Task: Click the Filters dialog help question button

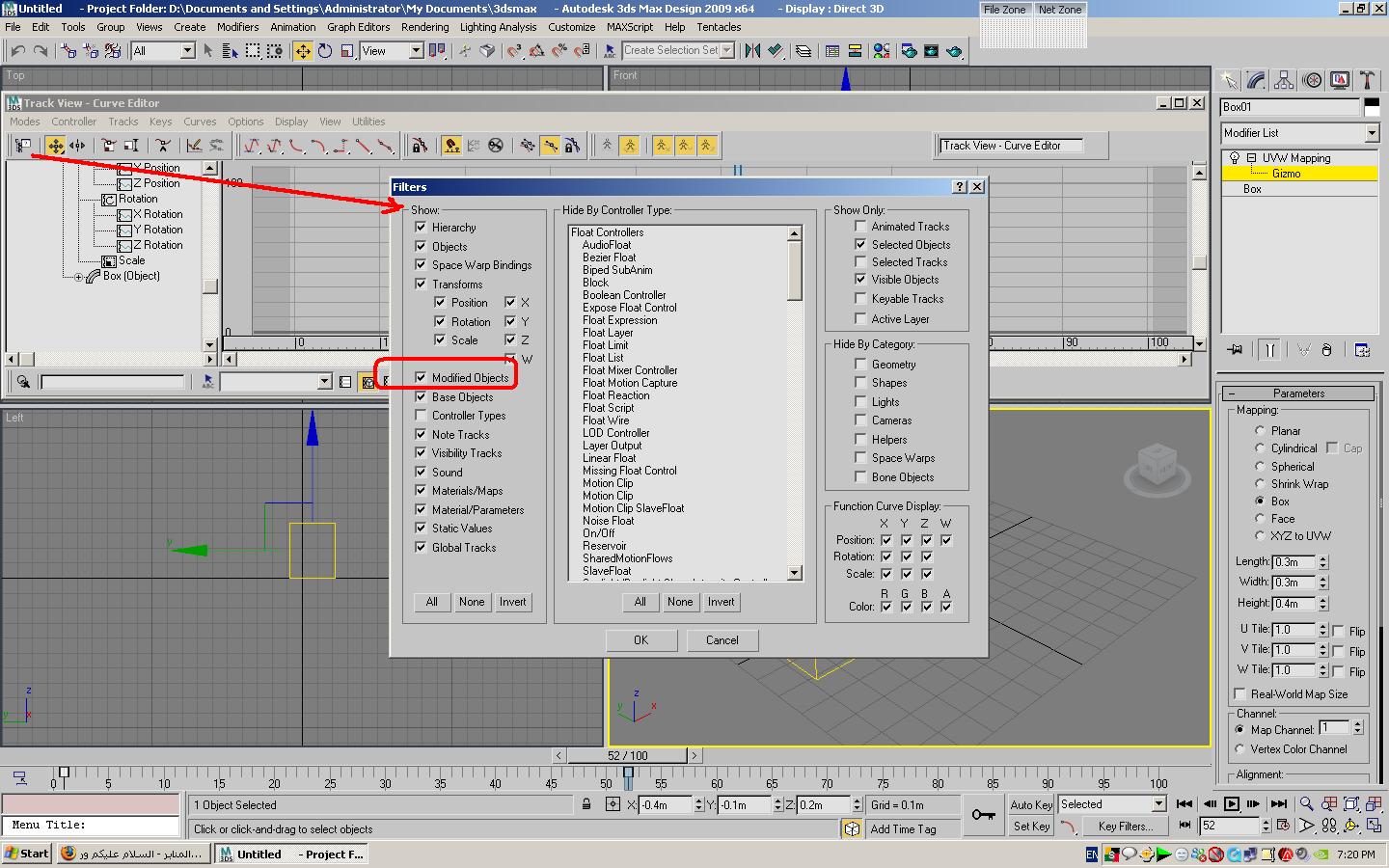Action: (960, 187)
